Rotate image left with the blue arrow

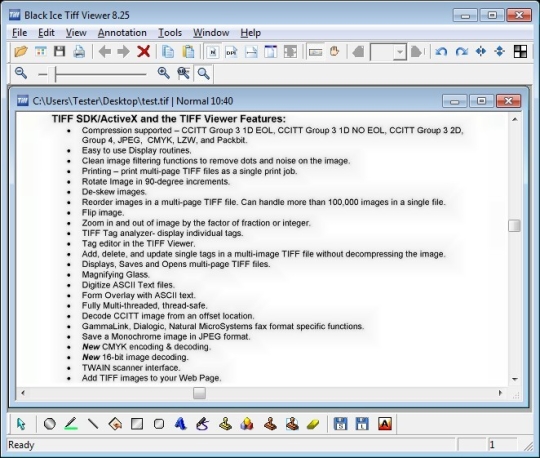[x=441, y=52]
